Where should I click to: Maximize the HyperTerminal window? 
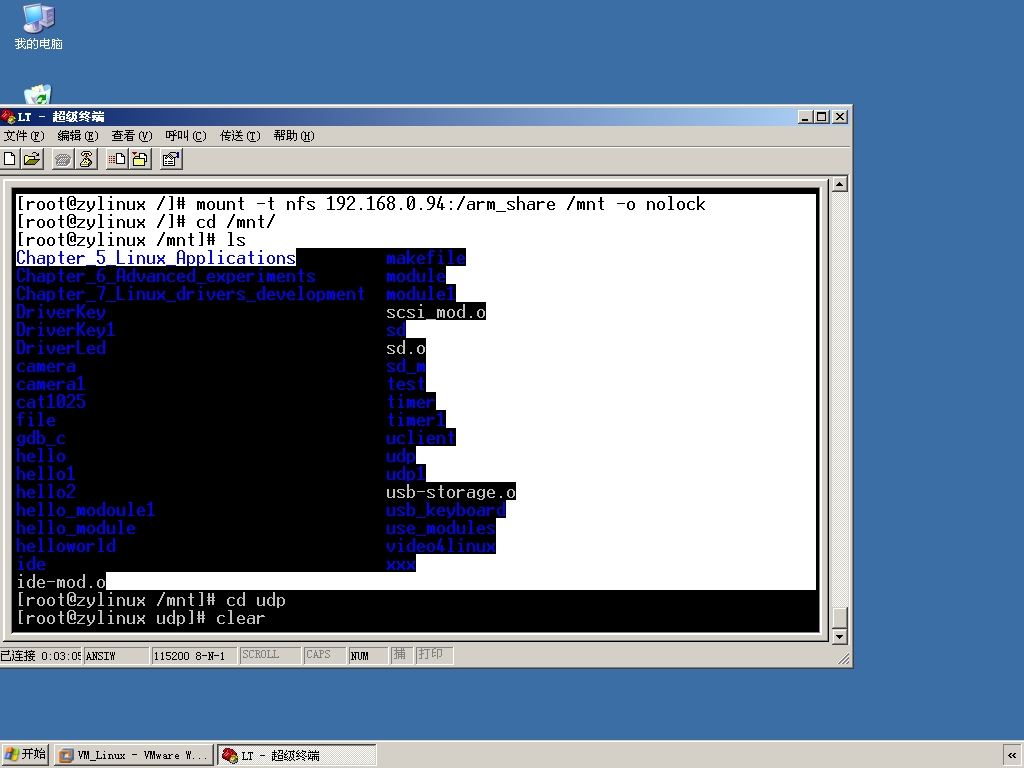tap(822, 116)
